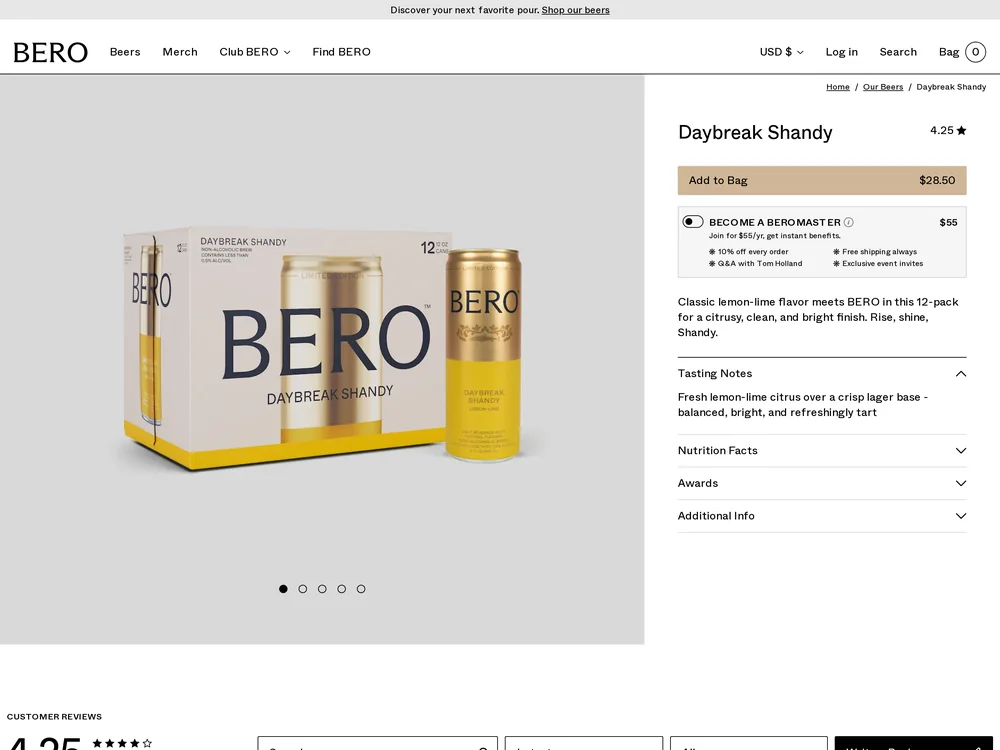Select the second product image dot
Screen dimensions: 1000x750
(x=303, y=589)
